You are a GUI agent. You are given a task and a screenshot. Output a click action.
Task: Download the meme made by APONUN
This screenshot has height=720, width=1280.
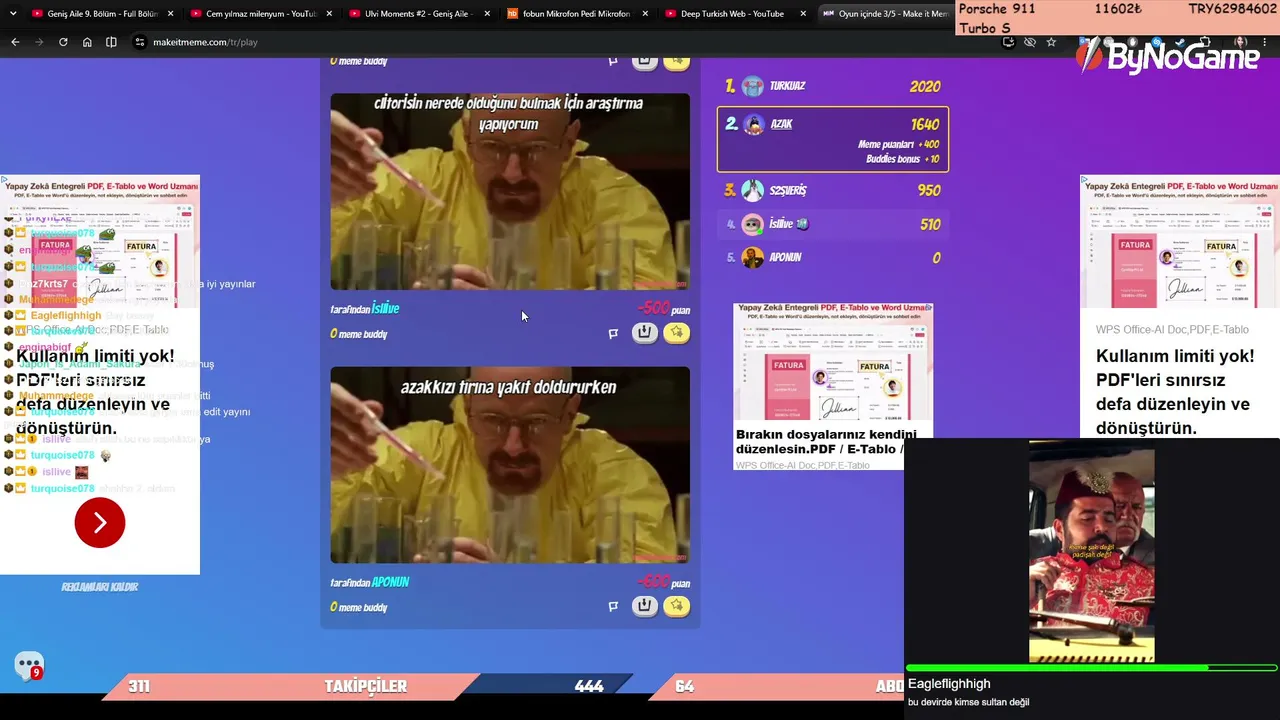[x=645, y=606]
